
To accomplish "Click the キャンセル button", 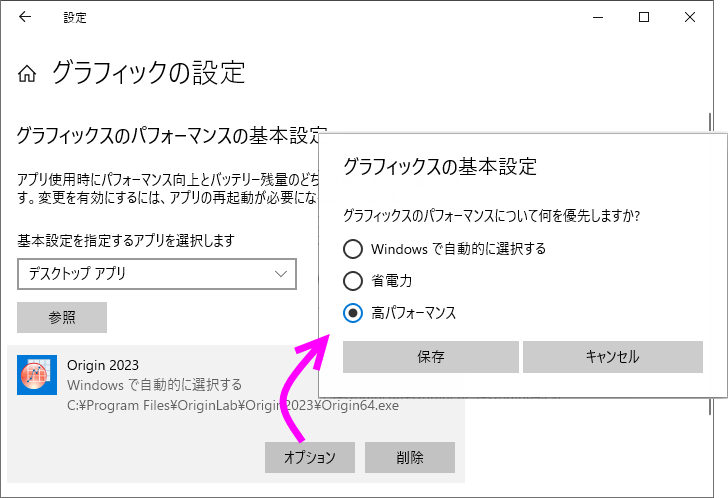I will click(x=613, y=357).
